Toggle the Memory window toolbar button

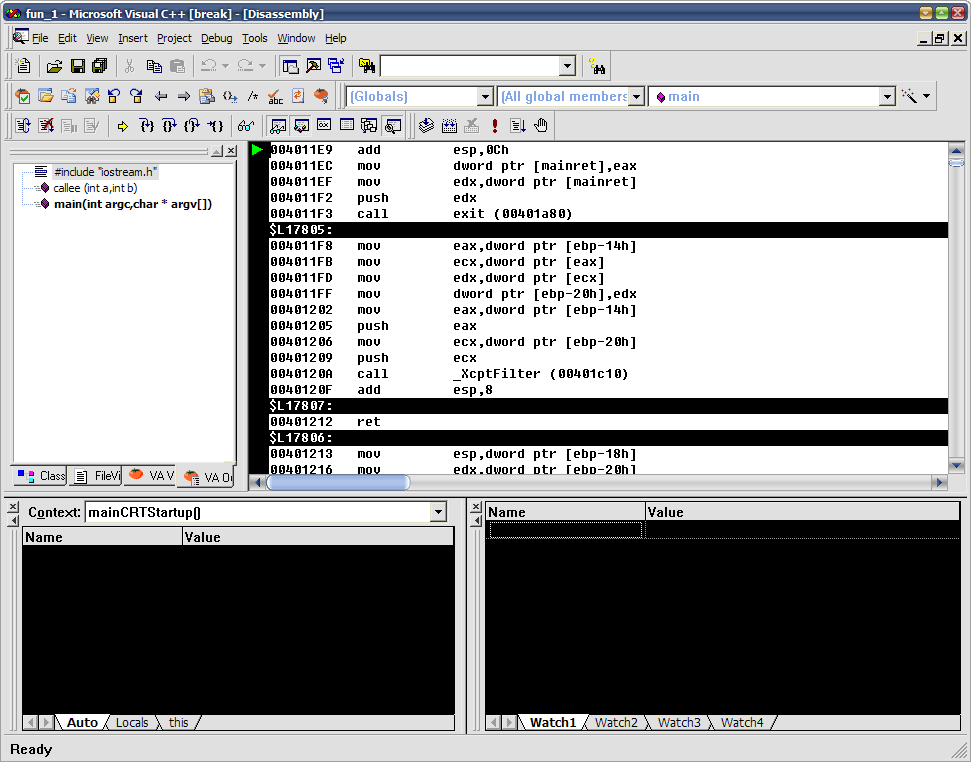[x=347, y=126]
